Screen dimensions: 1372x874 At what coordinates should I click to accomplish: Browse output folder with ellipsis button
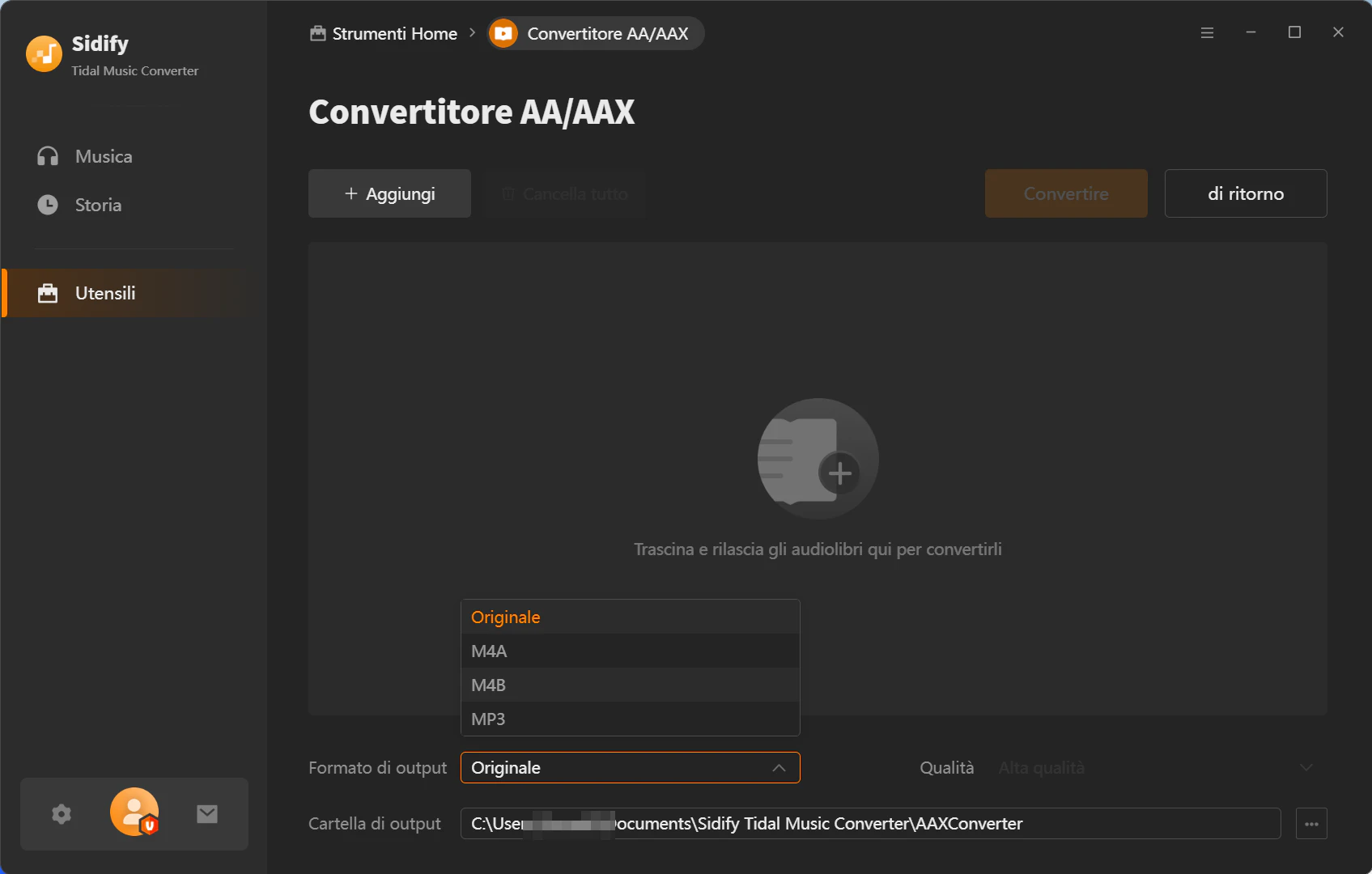click(x=1311, y=824)
